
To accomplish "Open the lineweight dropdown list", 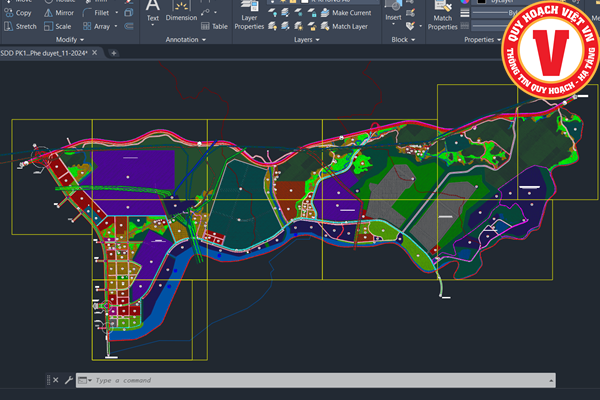I will tap(494, 13).
